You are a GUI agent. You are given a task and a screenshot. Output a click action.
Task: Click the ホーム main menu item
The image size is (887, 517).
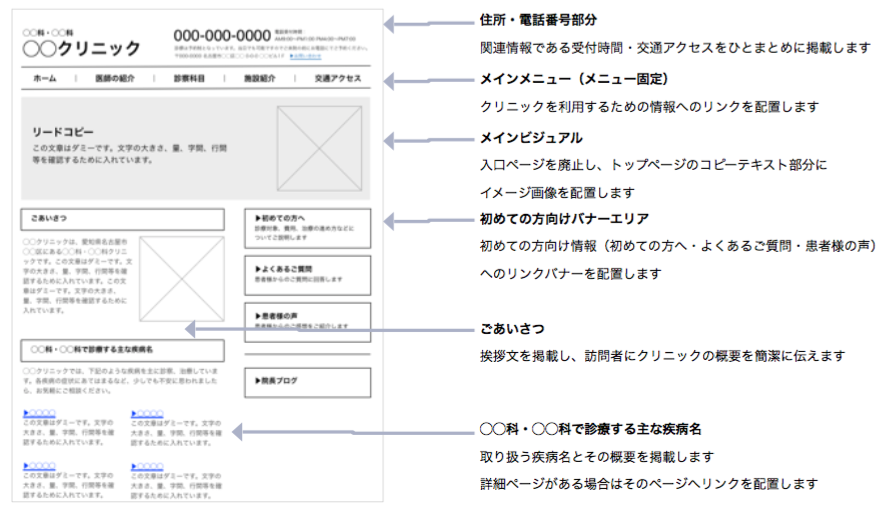point(45,79)
